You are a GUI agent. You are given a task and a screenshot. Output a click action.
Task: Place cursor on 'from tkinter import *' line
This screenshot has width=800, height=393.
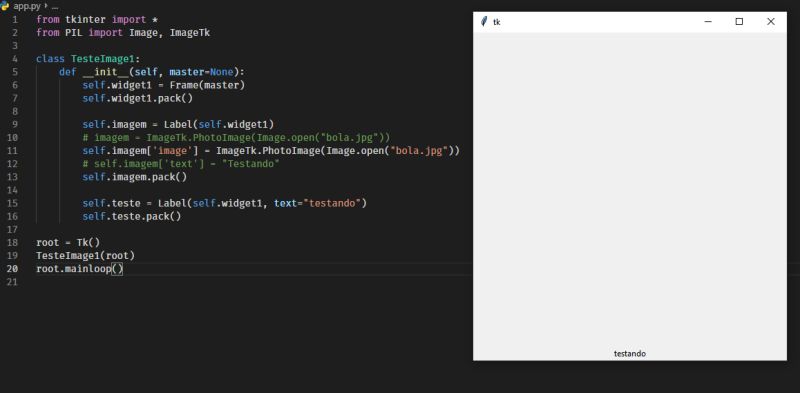(x=97, y=19)
